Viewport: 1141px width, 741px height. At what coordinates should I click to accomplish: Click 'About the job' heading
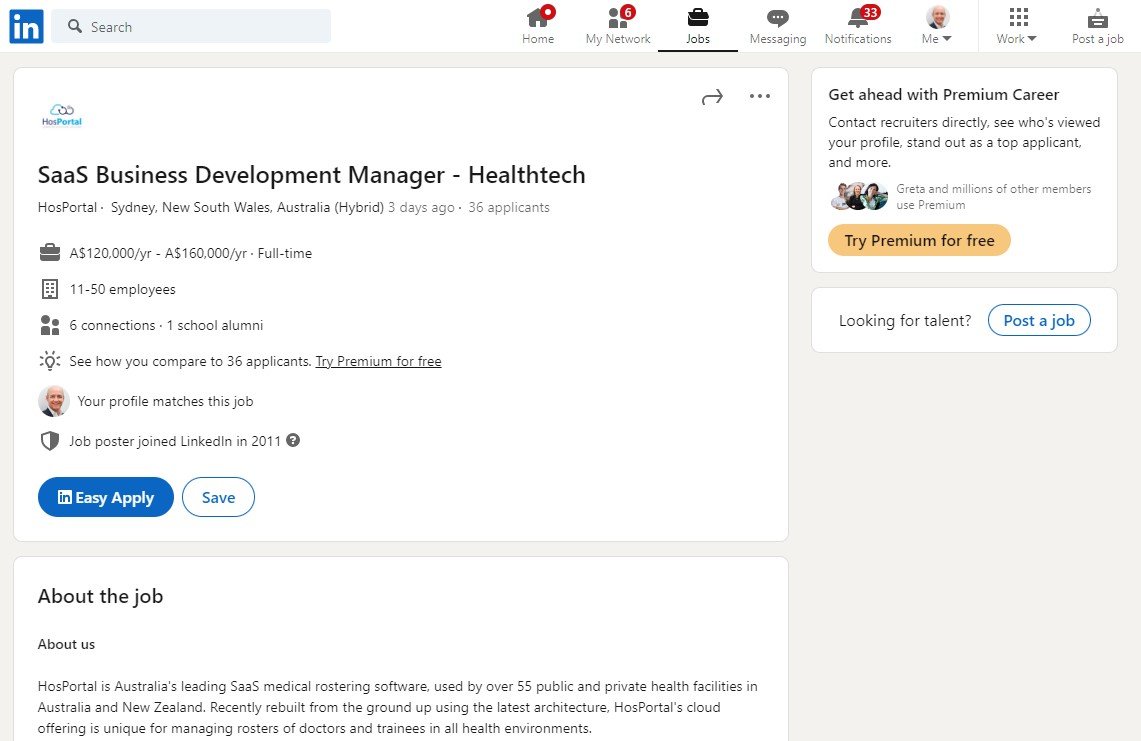click(100, 596)
